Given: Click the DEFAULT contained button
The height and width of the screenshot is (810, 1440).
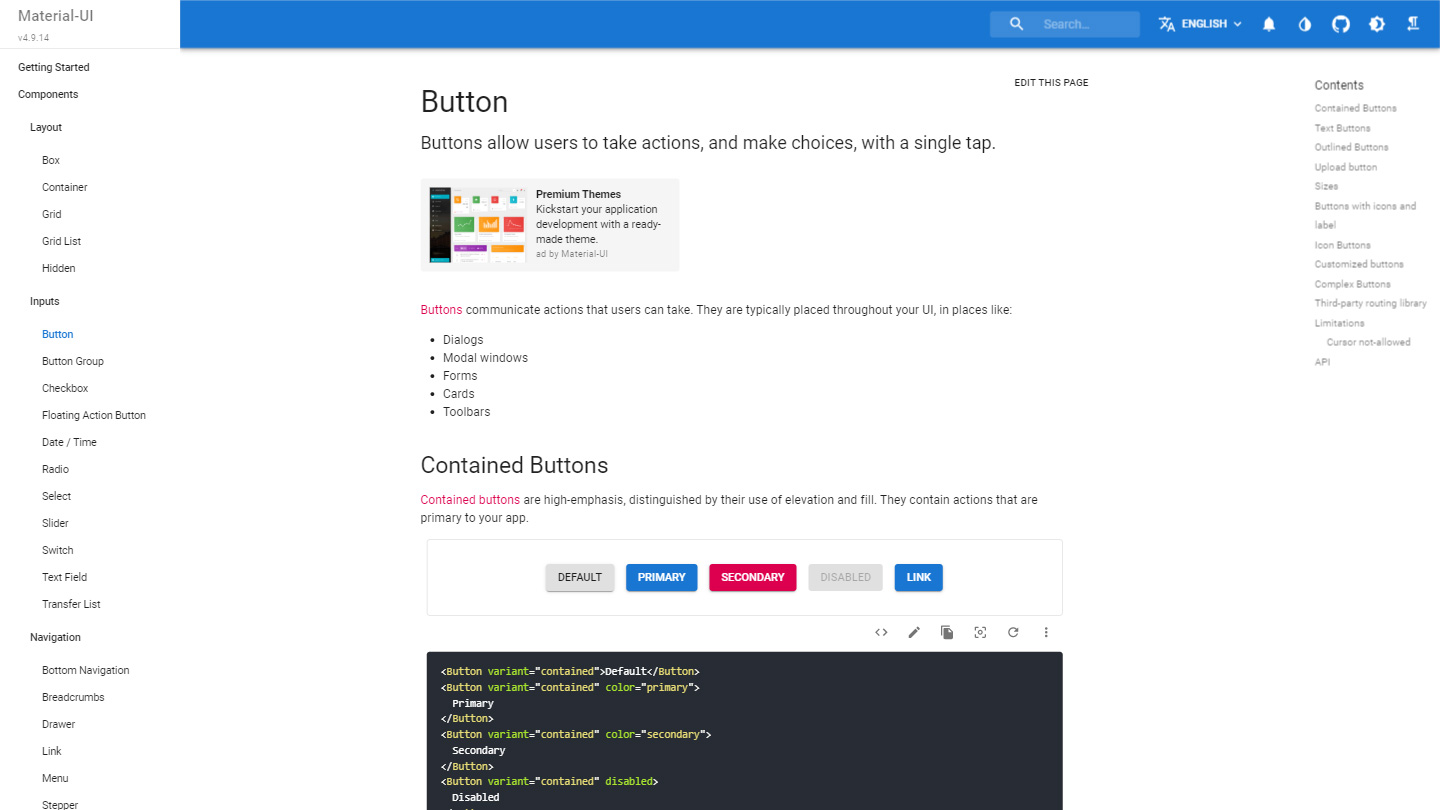Looking at the screenshot, I should [580, 577].
